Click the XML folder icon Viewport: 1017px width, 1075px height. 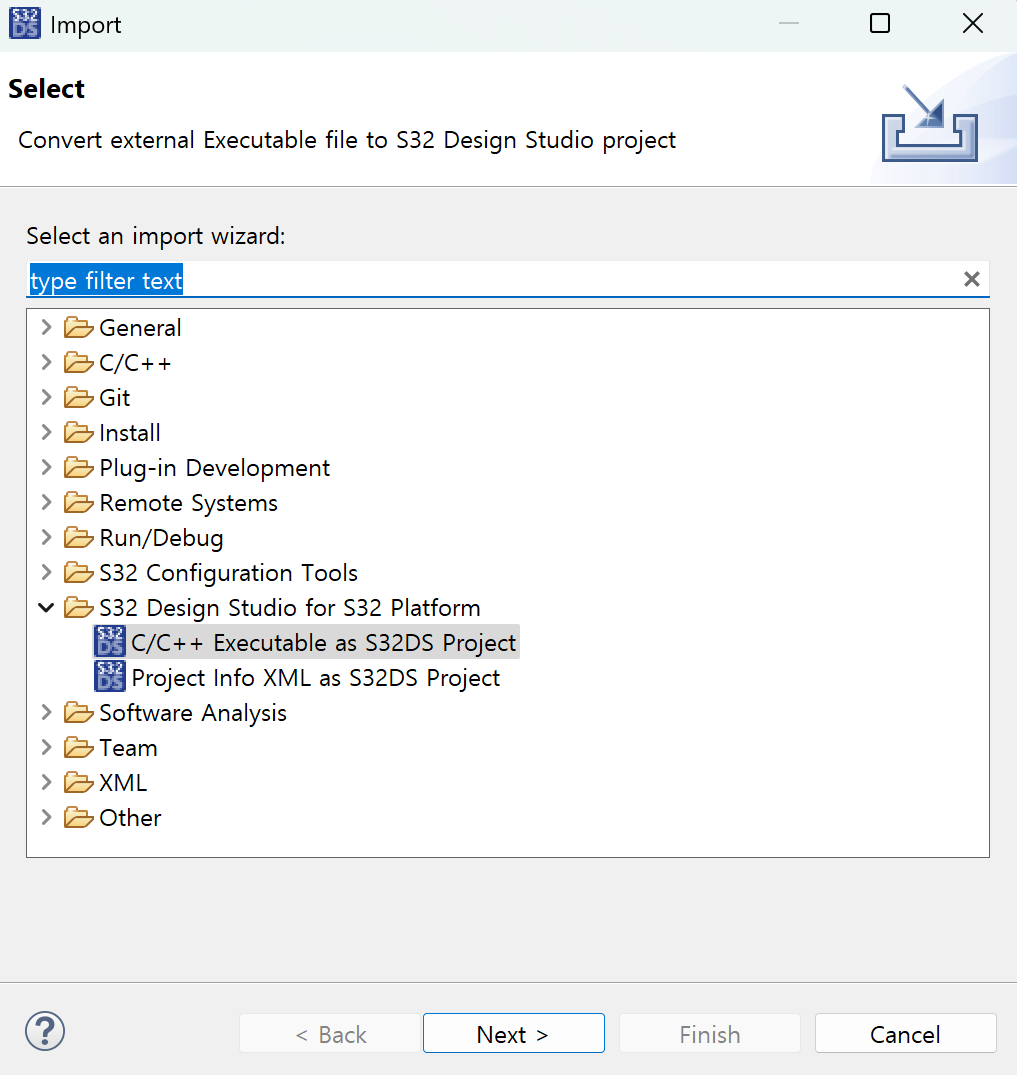79,782
